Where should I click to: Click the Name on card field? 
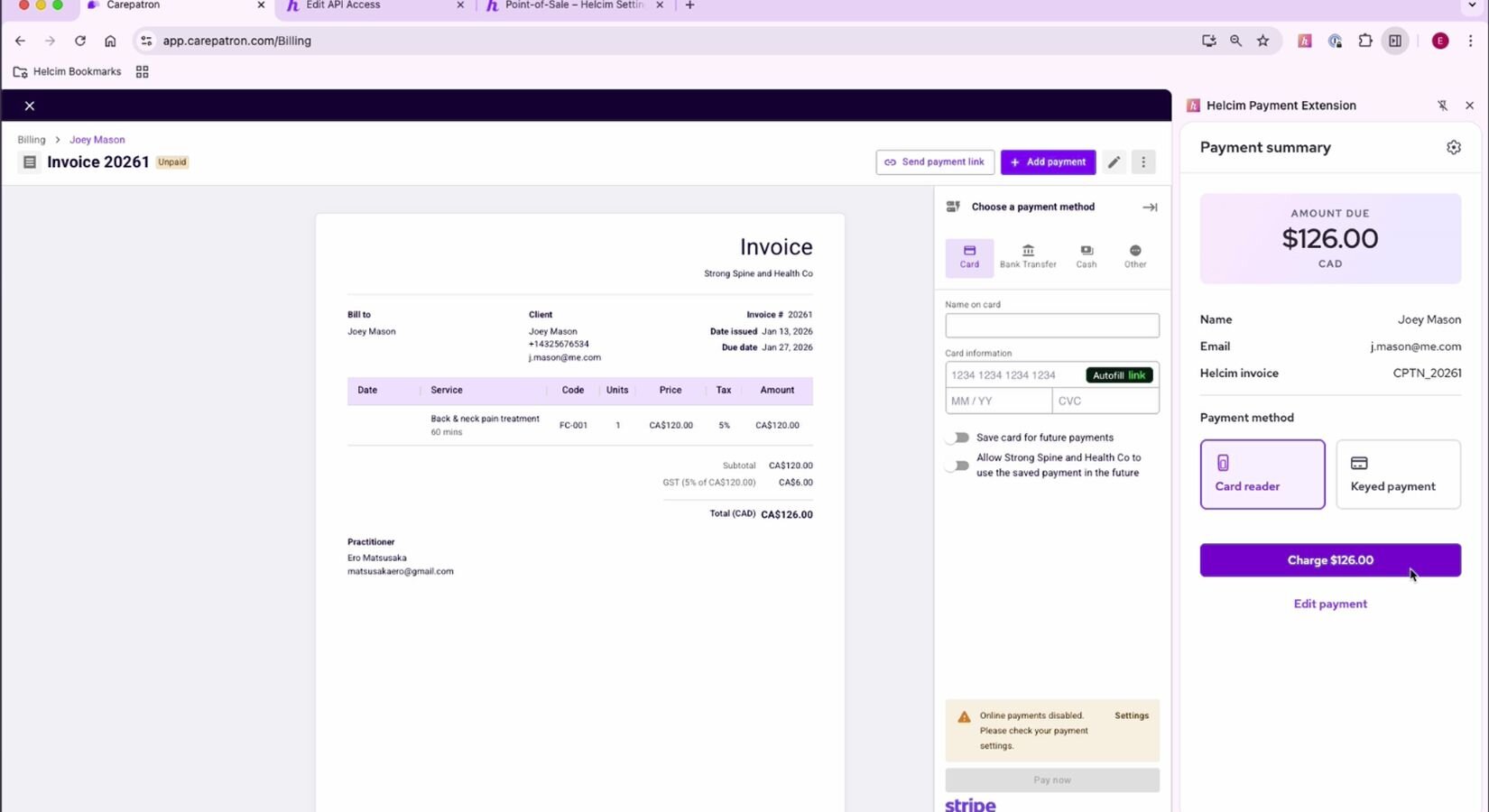tap(1051, 326)
